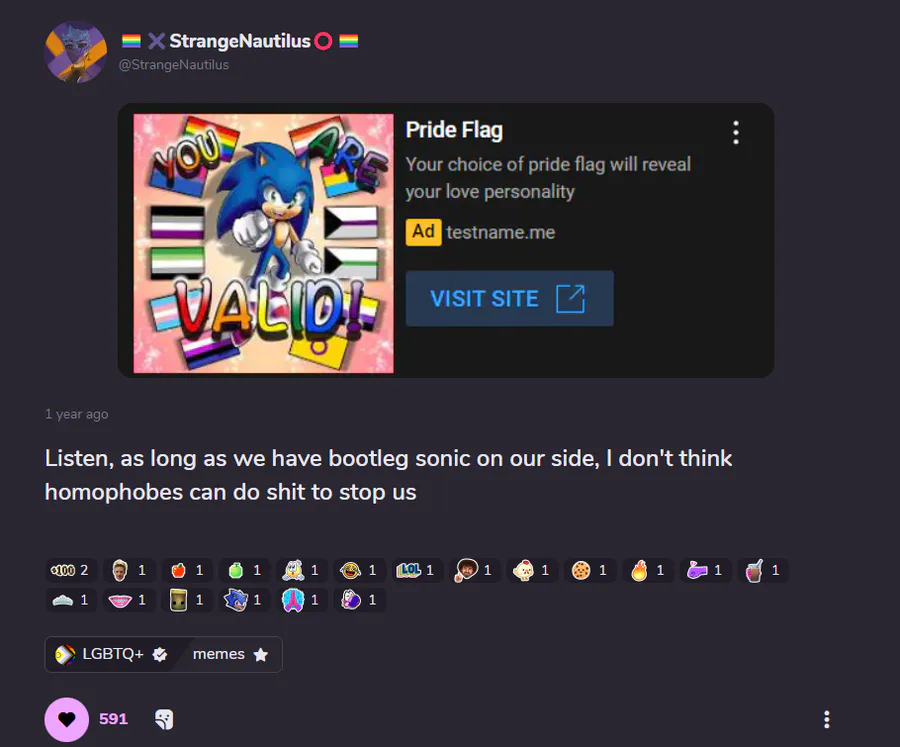Click the smoothie drink reaction sticker
Image resolution: width=900 pixels, height=747 pixels.
click(763, 570)
